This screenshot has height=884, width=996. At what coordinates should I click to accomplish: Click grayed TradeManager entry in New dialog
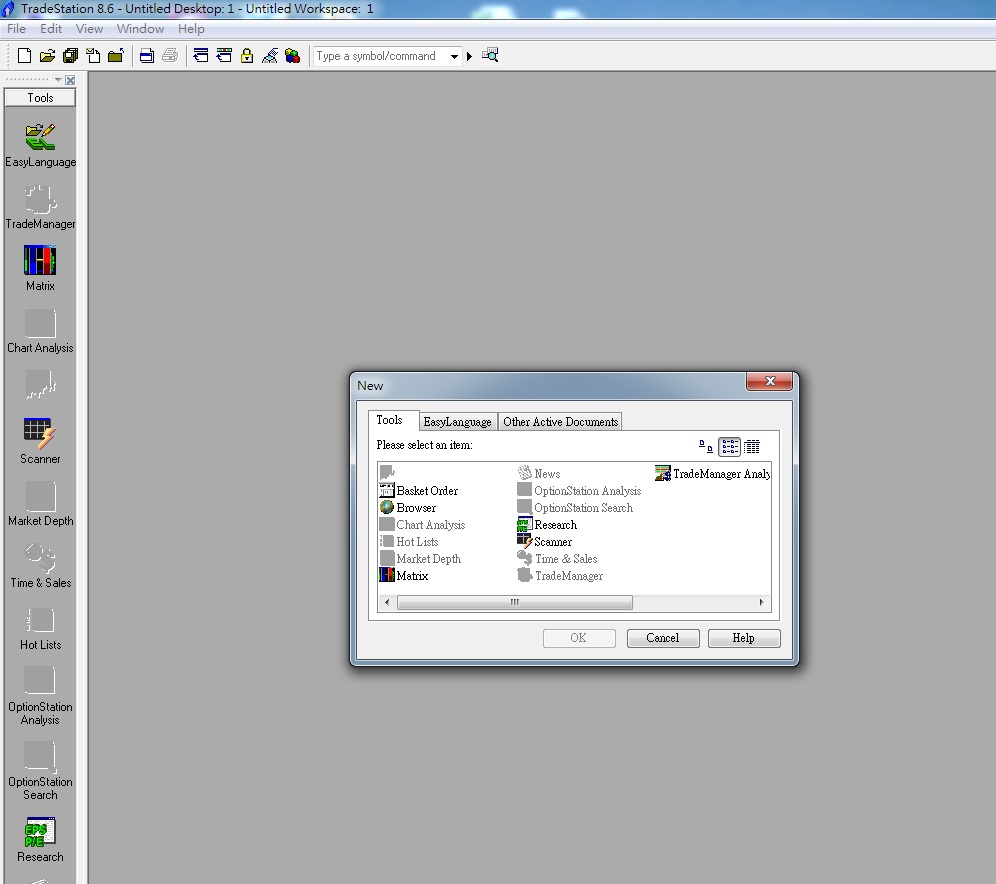click(x=560, y=576)
